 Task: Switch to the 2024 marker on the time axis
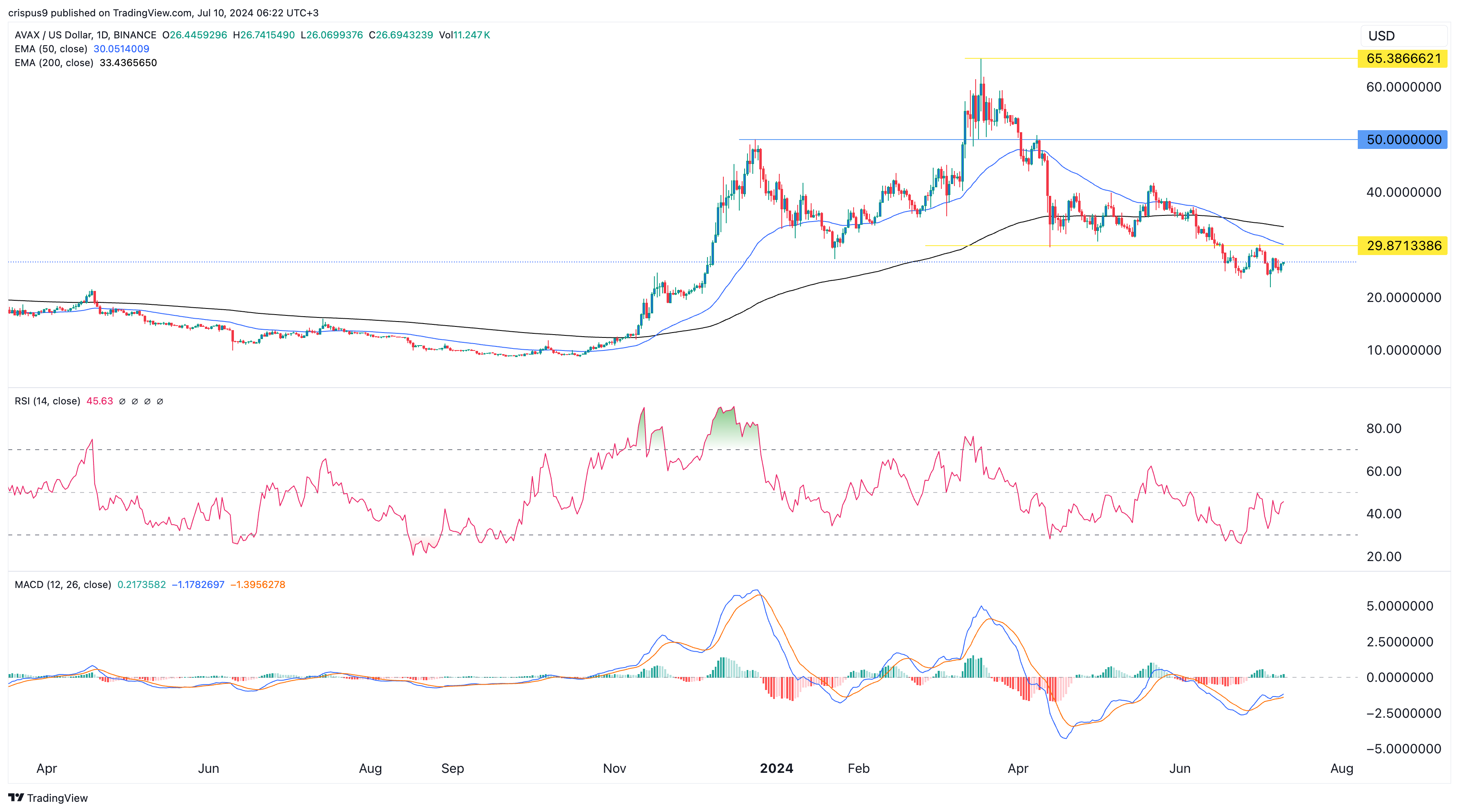776,768
